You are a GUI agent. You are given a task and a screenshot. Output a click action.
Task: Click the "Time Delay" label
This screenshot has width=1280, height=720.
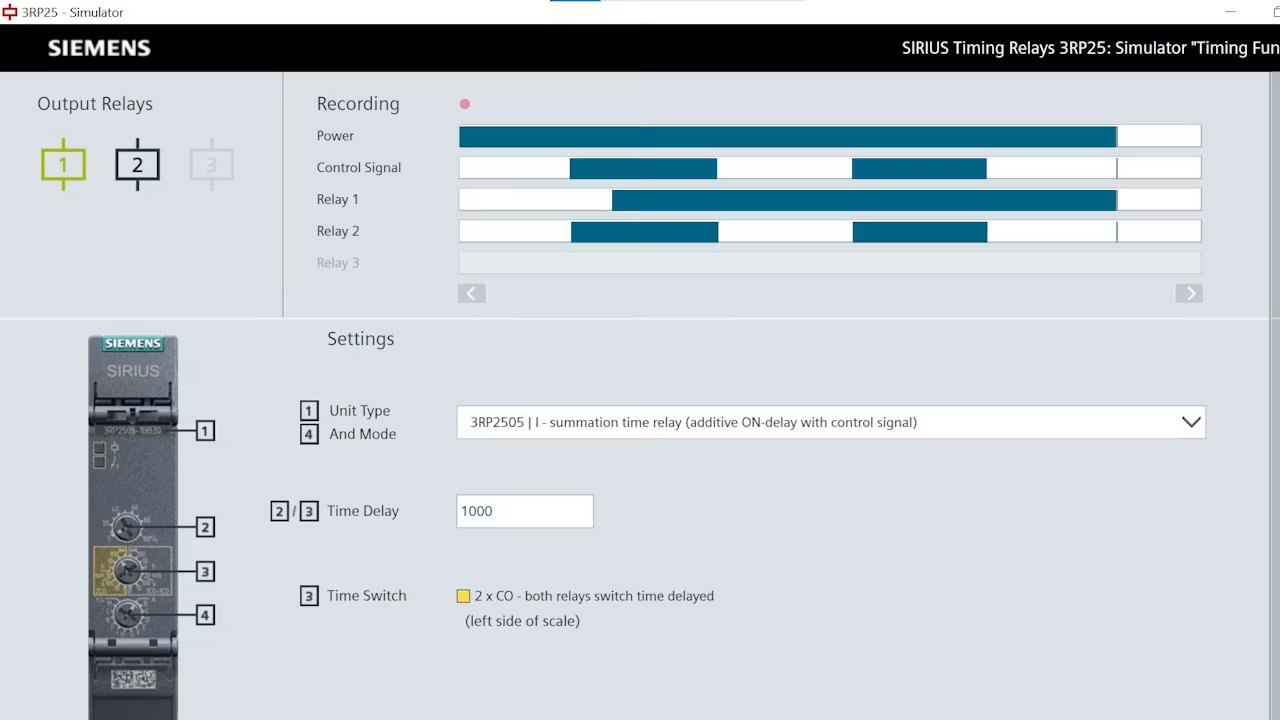(x=363, y=511)
